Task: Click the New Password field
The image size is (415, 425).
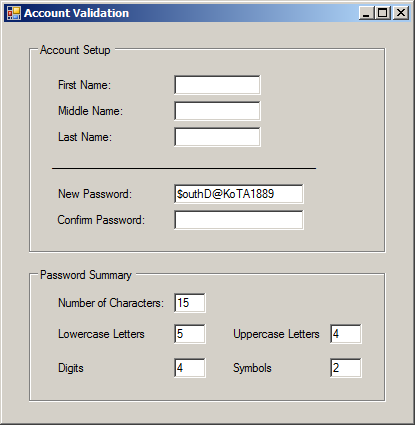Action: [239, 194]
